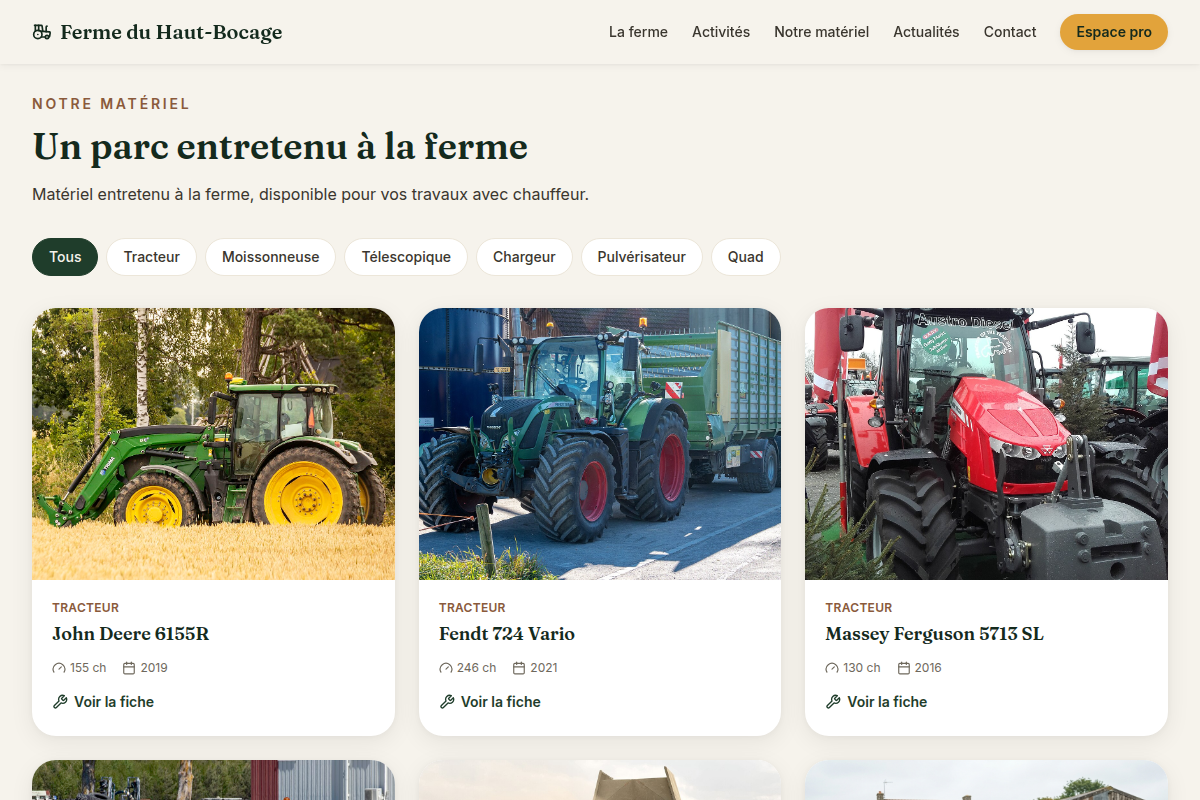Viewport: 1200px width, 800px height.
Task: Open Notre matériel in the navigation
Action: pyautogui.click(x=821, y=32)
